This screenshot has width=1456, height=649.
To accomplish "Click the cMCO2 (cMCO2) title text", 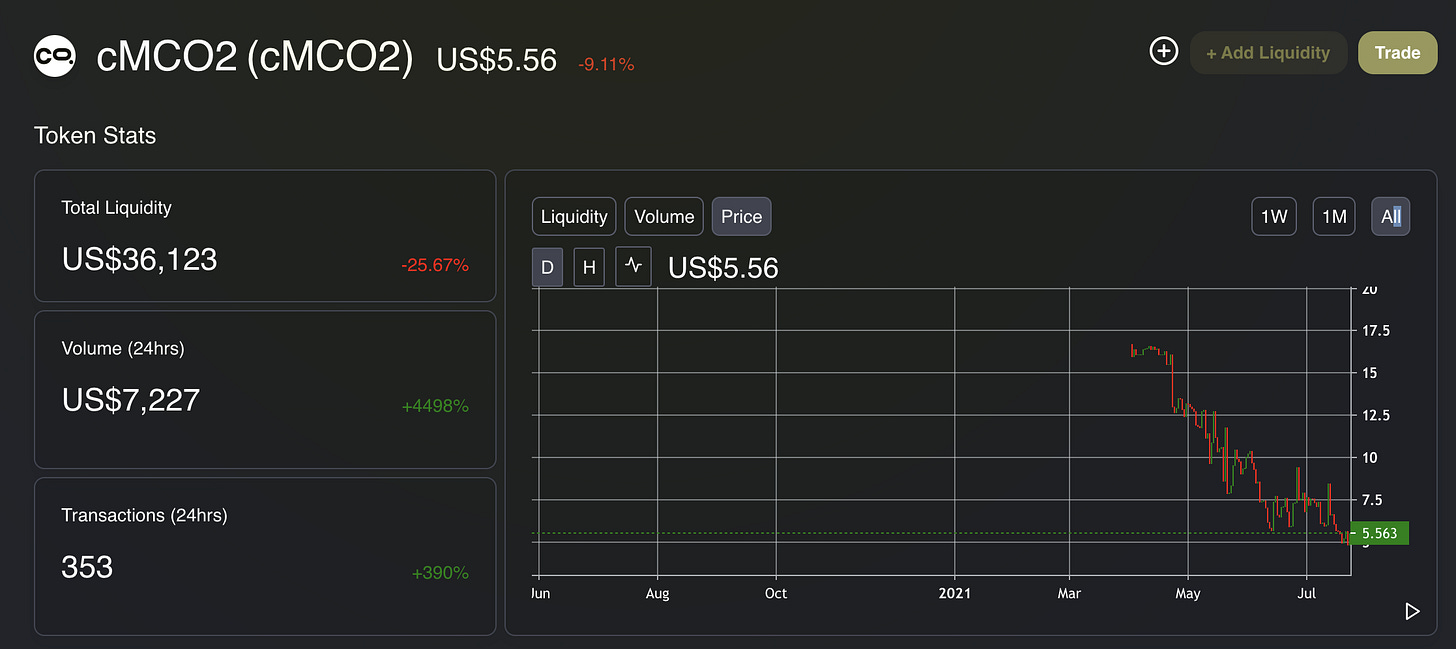I will 255,57.
